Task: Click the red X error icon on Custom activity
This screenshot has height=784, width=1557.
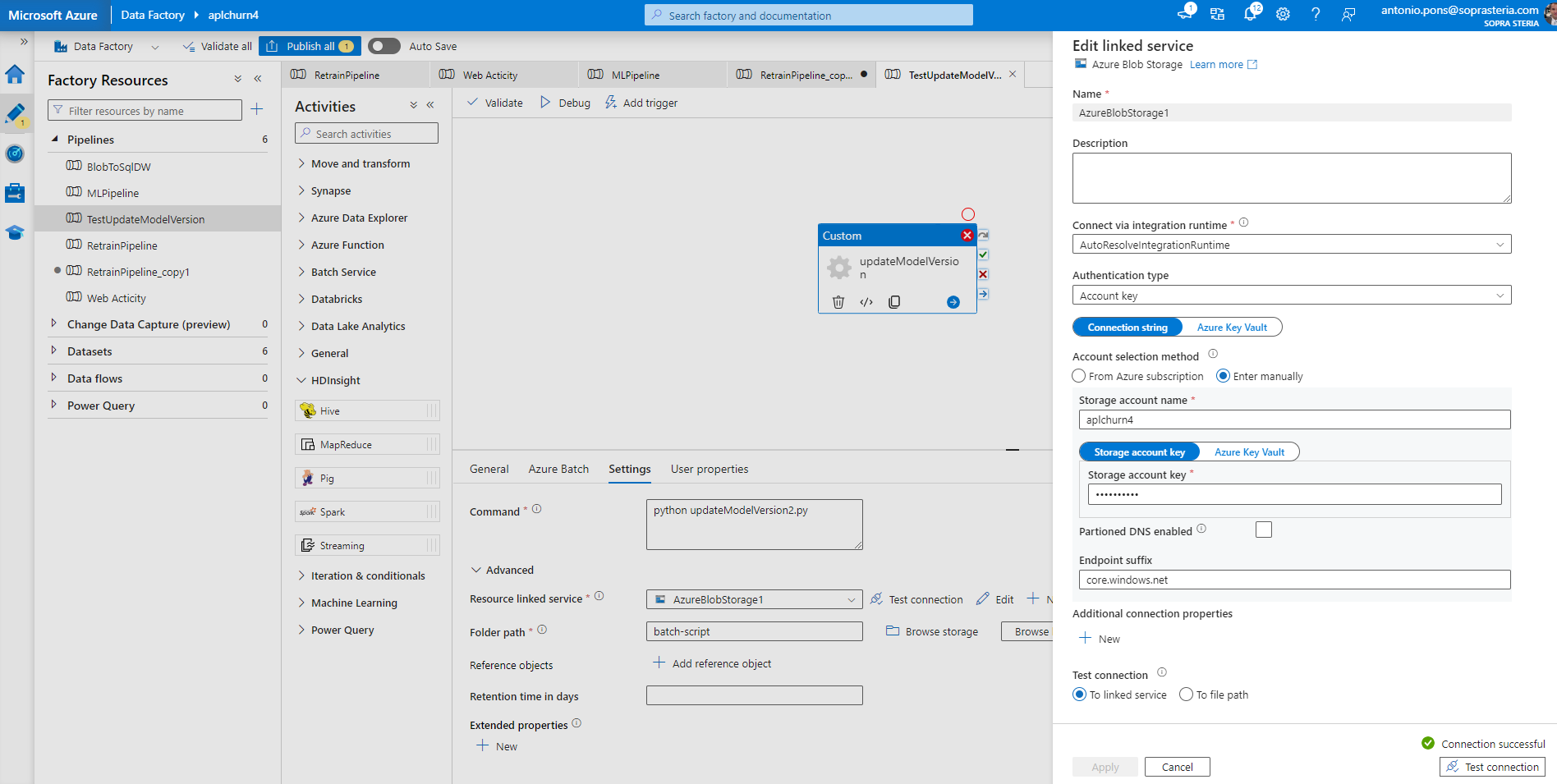Action: (967, 236)
